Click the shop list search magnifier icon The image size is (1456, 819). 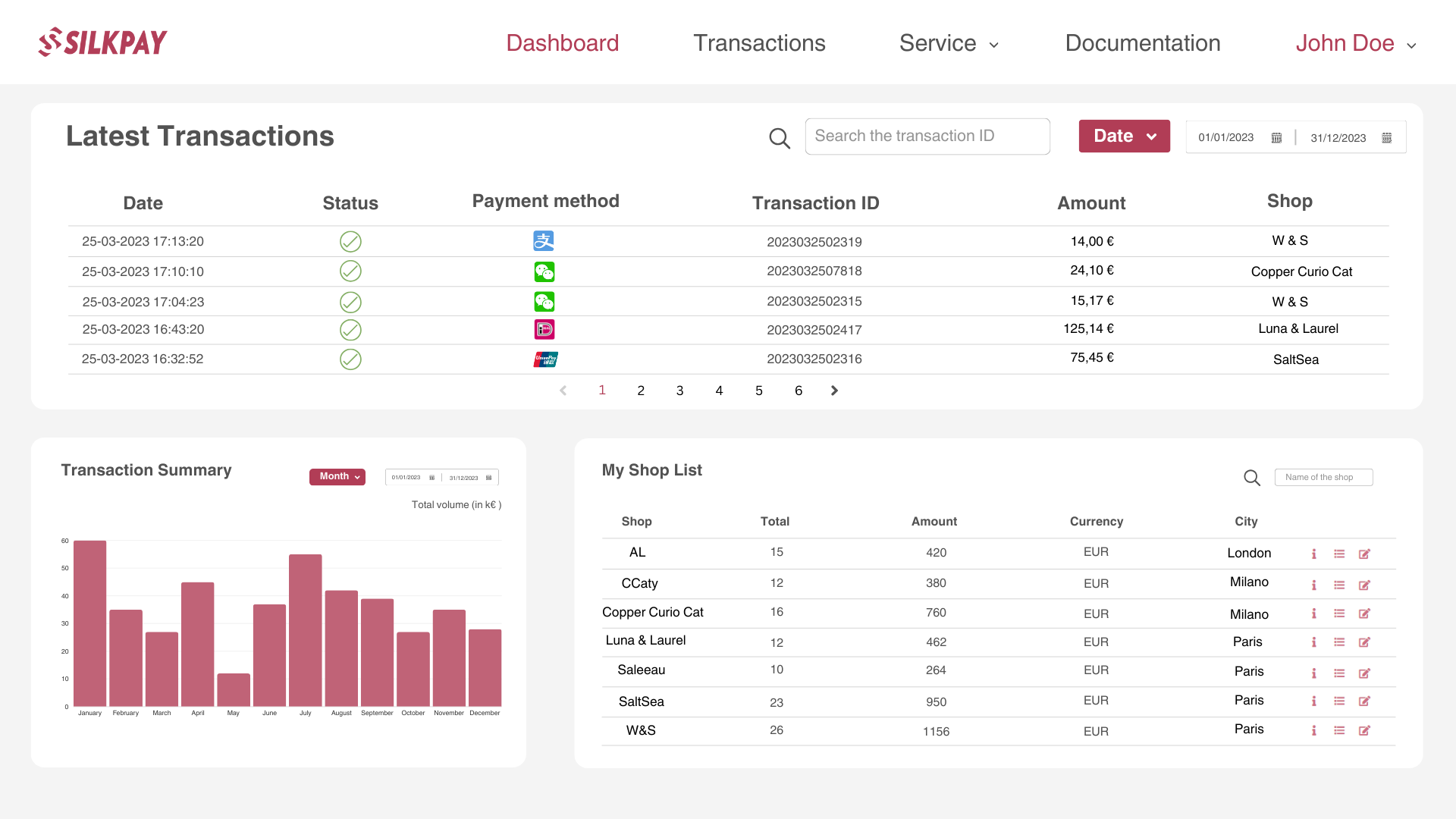pyautogui.click(x=1252, y=478)
